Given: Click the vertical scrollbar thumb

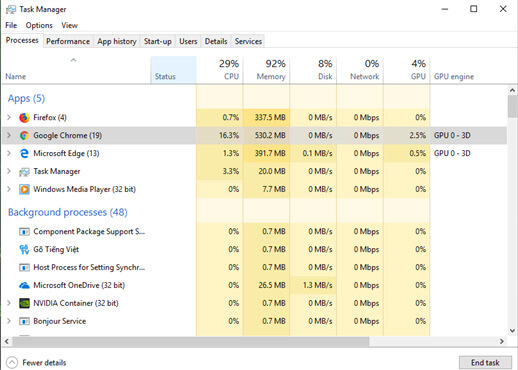Looking at the screenshot, I should pyautogui.click(x=512, y=106).
